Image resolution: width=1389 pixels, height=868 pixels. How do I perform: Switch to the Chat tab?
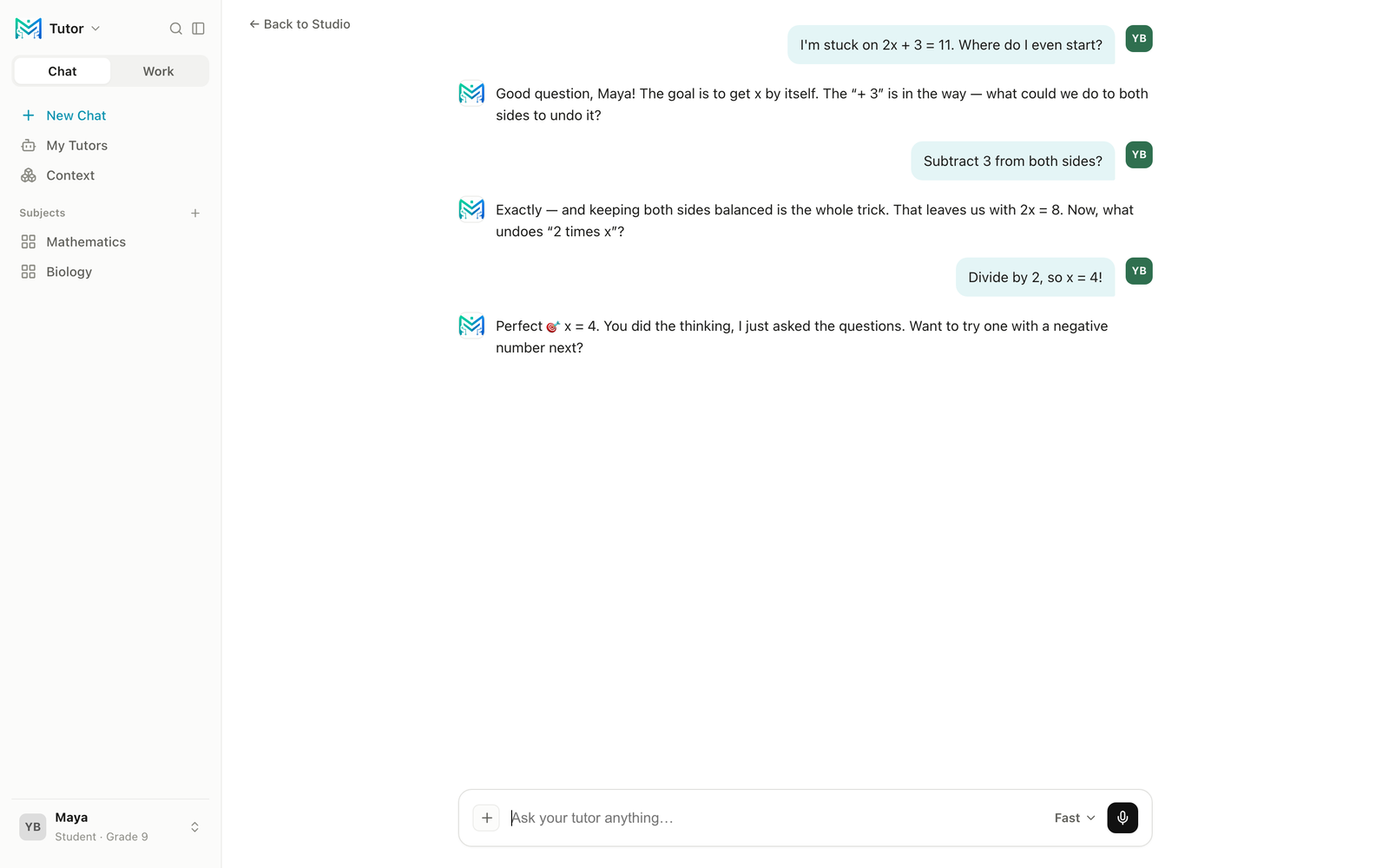coord(63,71)
